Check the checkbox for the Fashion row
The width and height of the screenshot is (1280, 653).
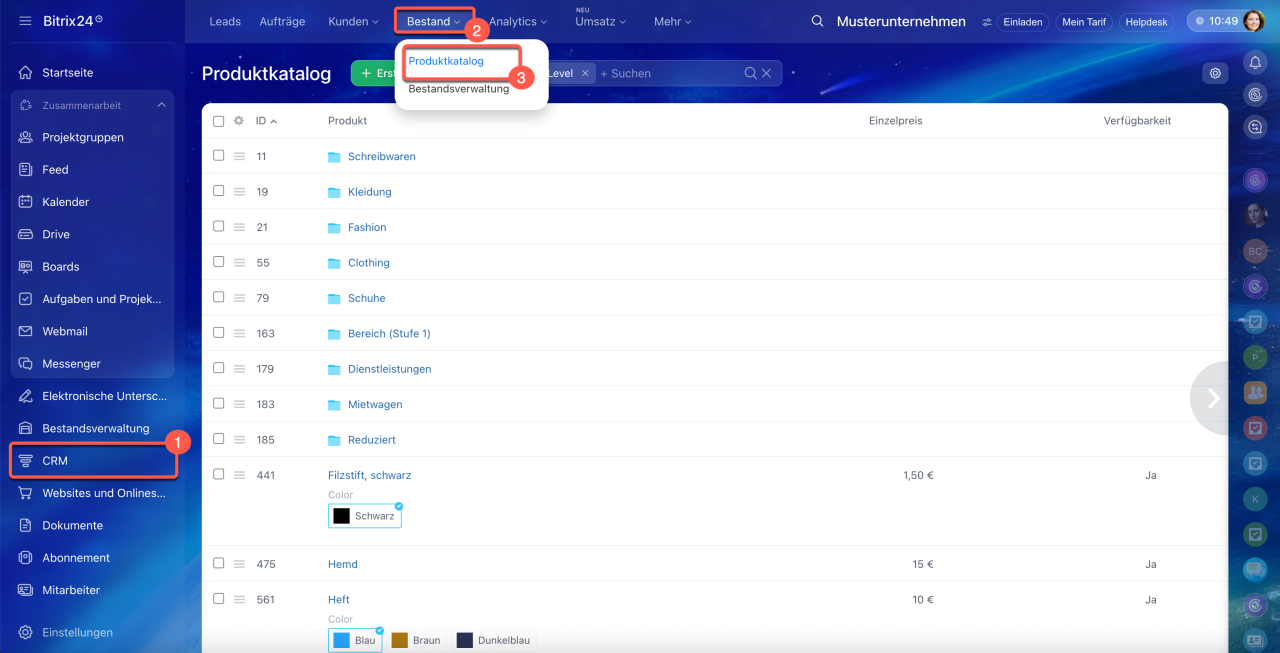[x=219, y=227]
